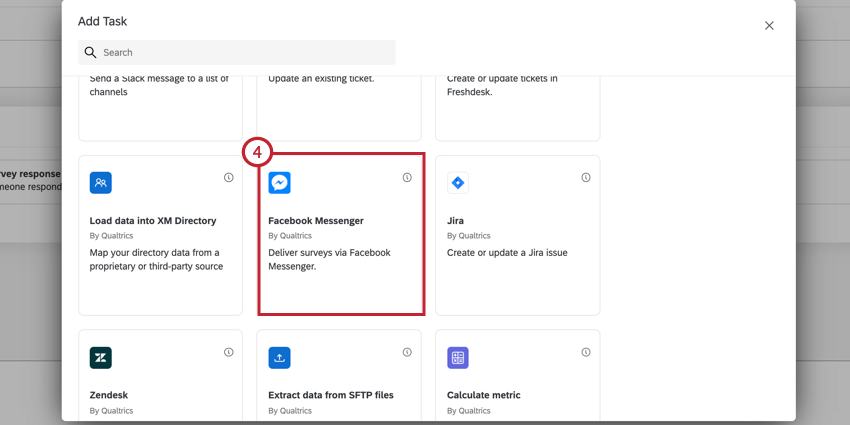Screen dimensions: 850x425
Task: Open info icon on Jira card
Action: click(586, 177)
